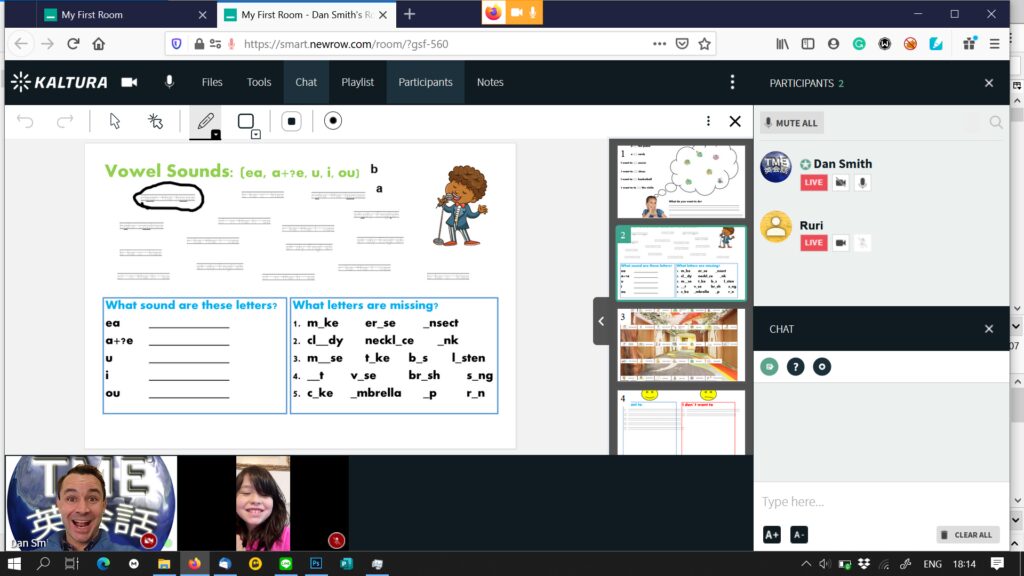Open the stroke color circle picker
The width and height of the screenshot is (1024, 576).
click(333, 121)
